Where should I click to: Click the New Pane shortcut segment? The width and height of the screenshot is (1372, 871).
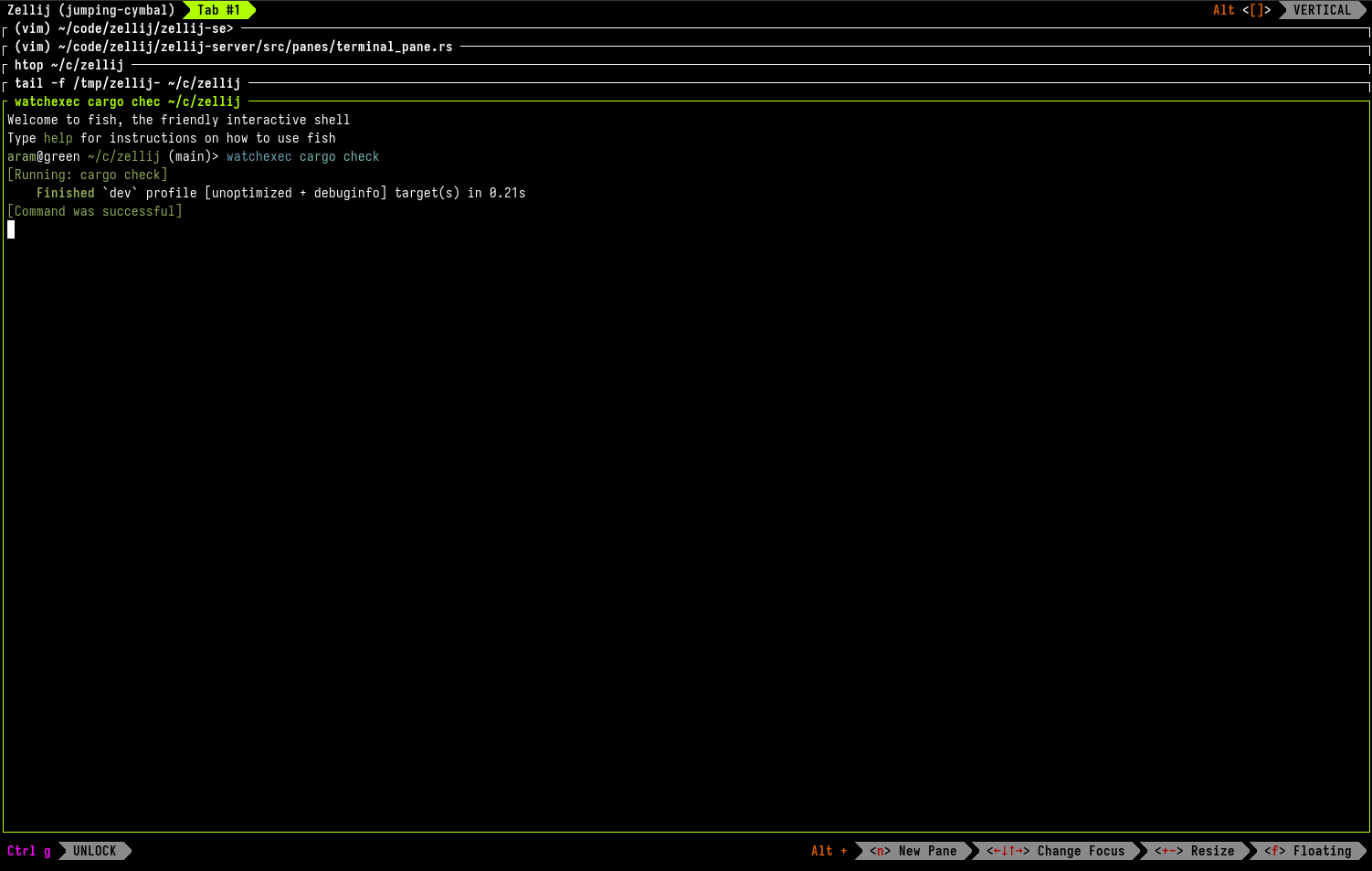coord(913,851)
